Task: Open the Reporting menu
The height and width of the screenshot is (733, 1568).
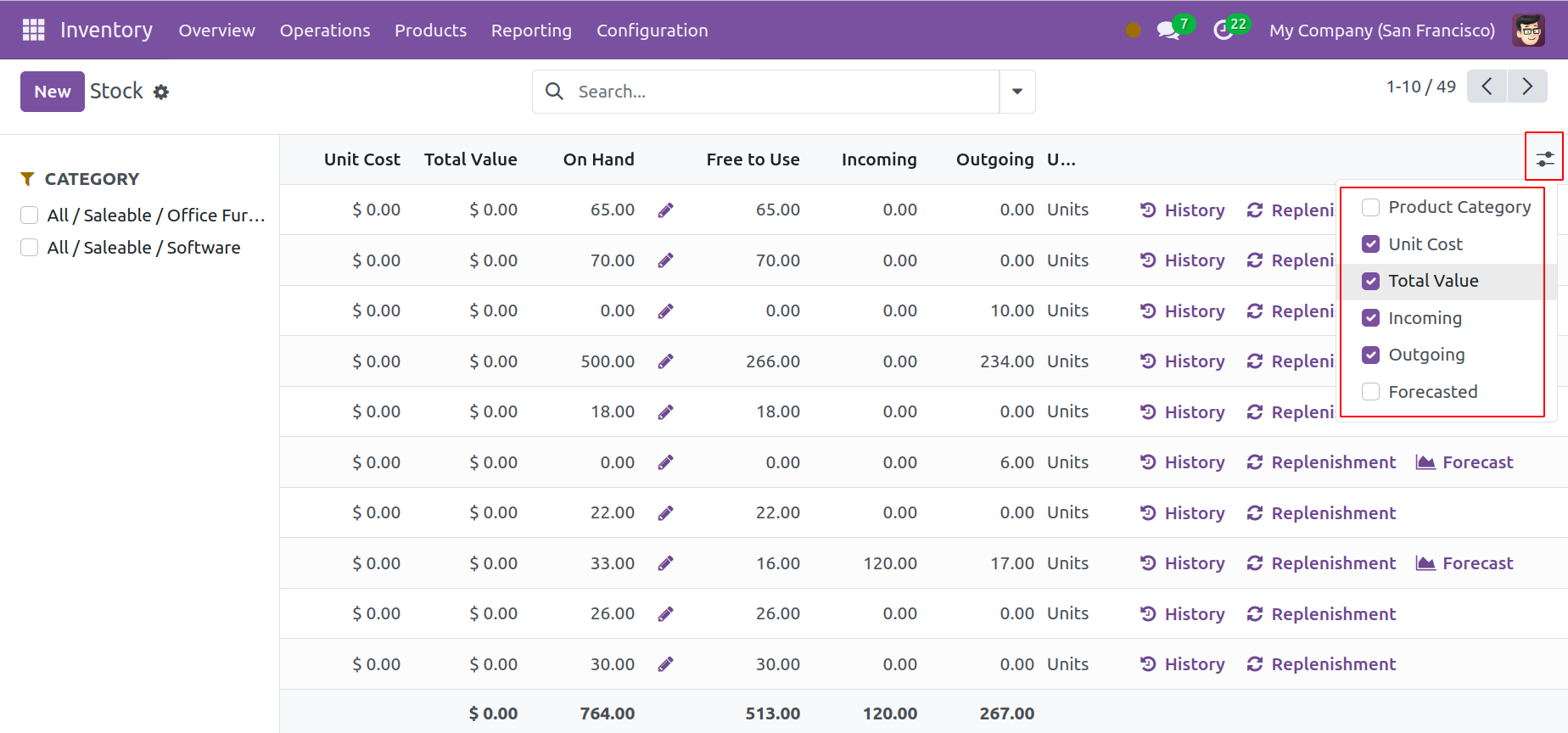Action: 531,31
